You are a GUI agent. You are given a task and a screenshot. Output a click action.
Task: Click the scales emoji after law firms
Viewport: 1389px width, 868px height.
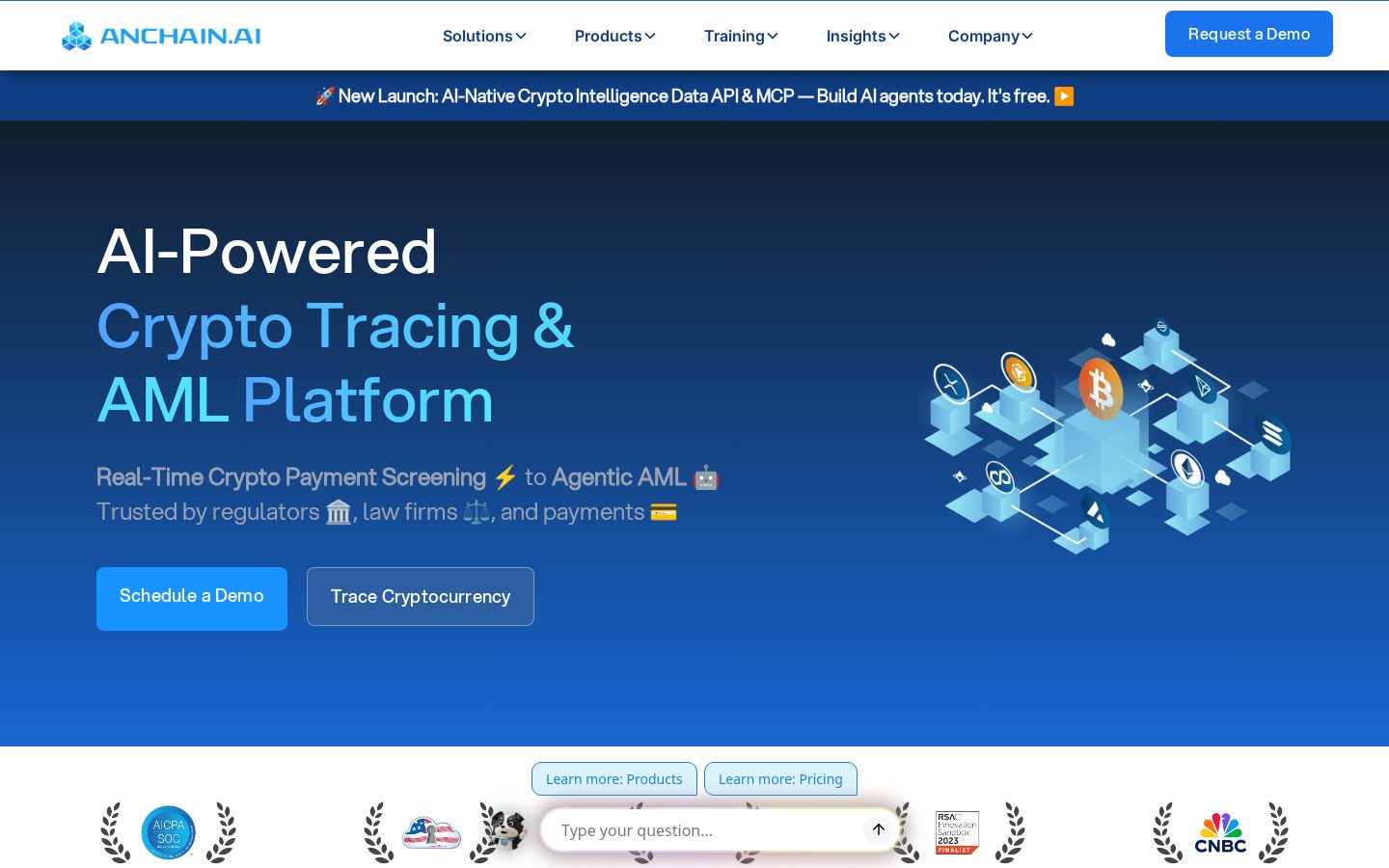point(477,512)
